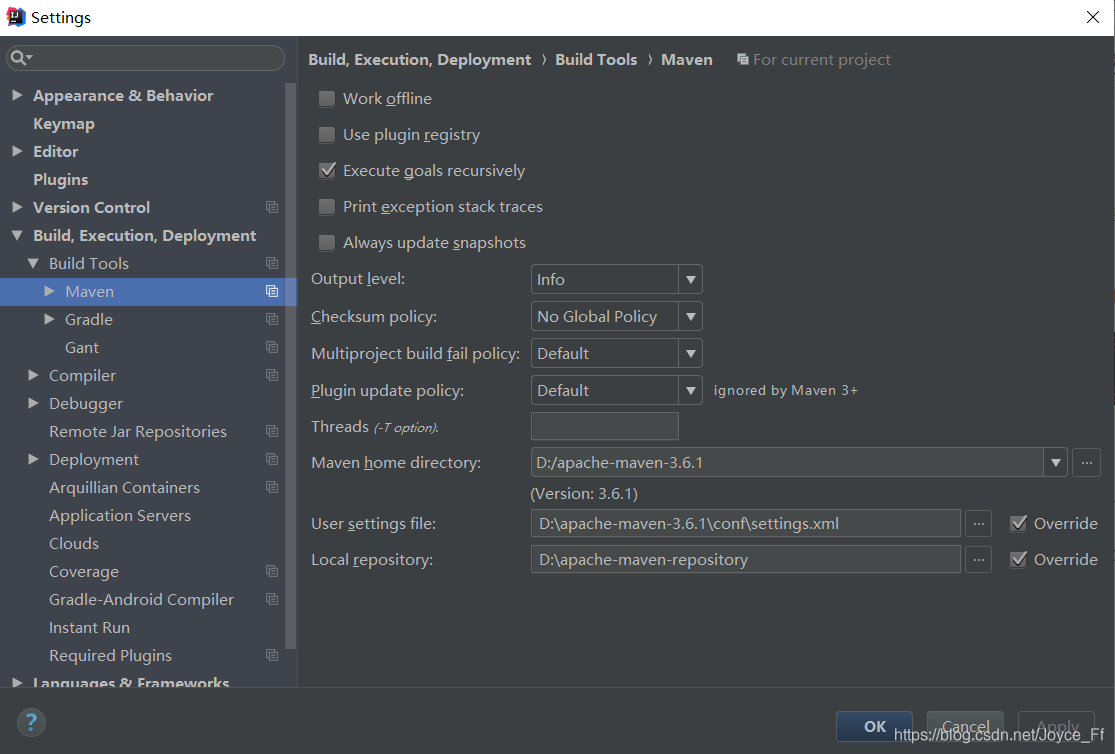The height and width of the screenshot is (754, 1115).
Task: Close the Settings dialog
Action: tap(1093, 17)
